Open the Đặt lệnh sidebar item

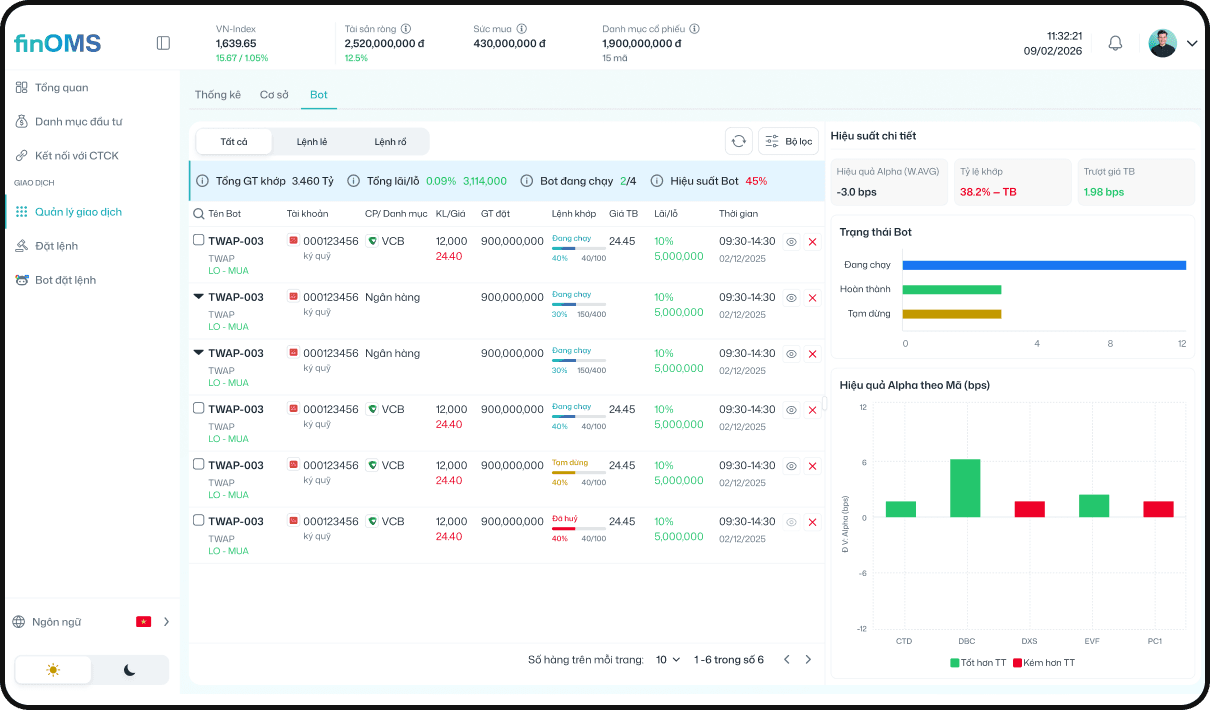[60, 246]
